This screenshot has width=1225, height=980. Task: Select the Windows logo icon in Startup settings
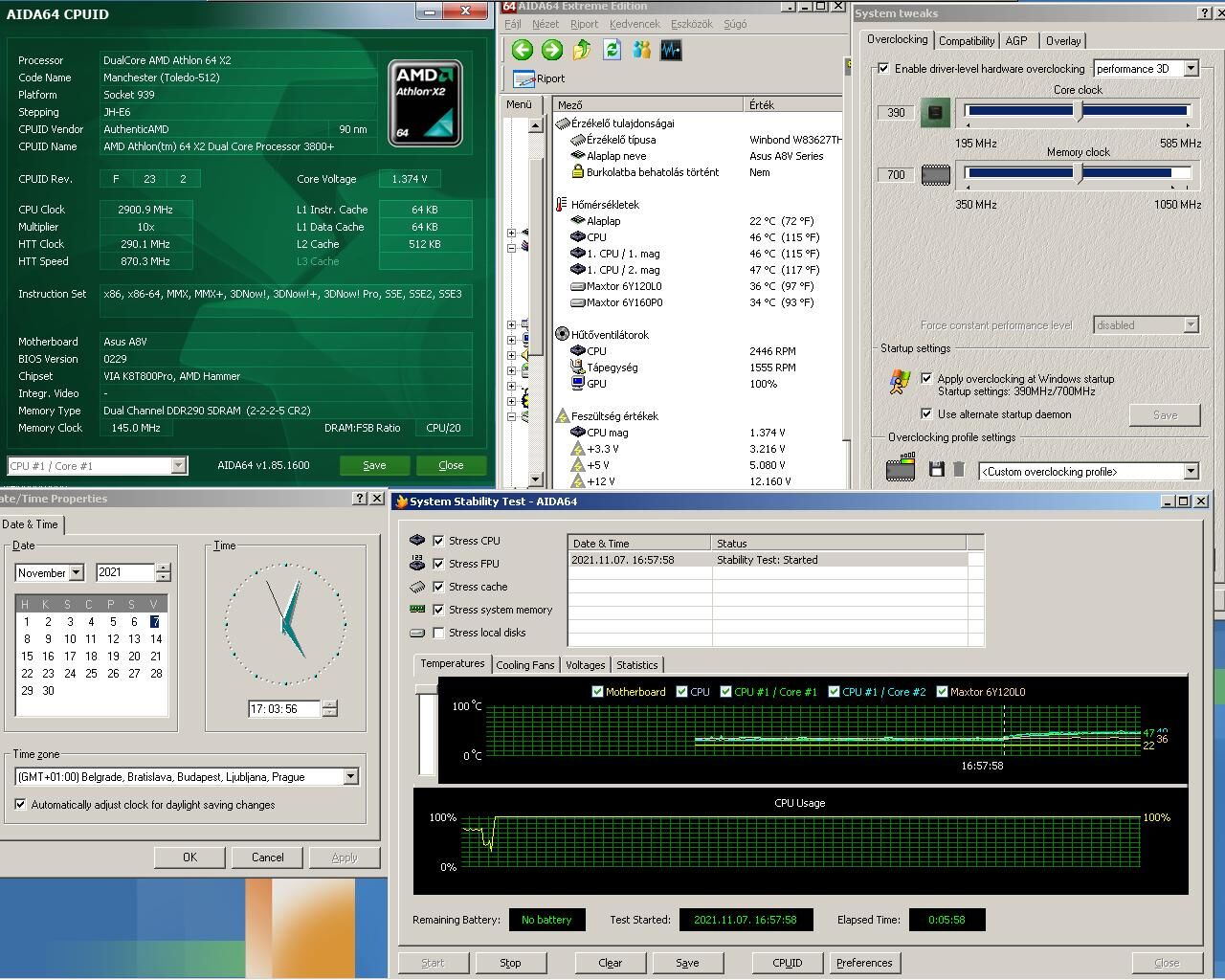pos(900,383)
